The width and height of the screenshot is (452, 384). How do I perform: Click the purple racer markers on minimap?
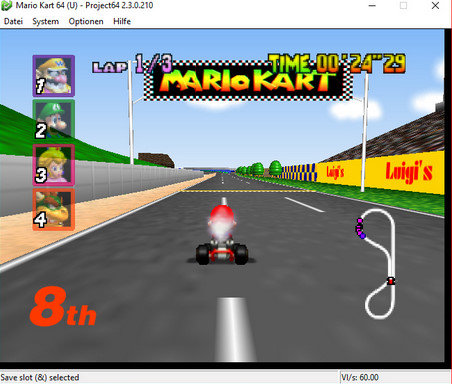[x=360, y=229]
